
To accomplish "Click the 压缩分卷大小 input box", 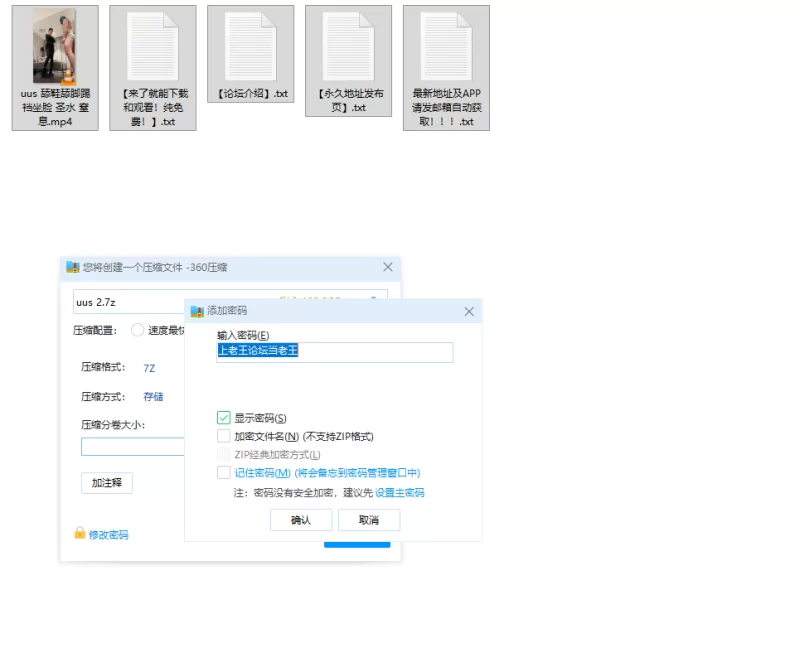I will pos(133,446).
